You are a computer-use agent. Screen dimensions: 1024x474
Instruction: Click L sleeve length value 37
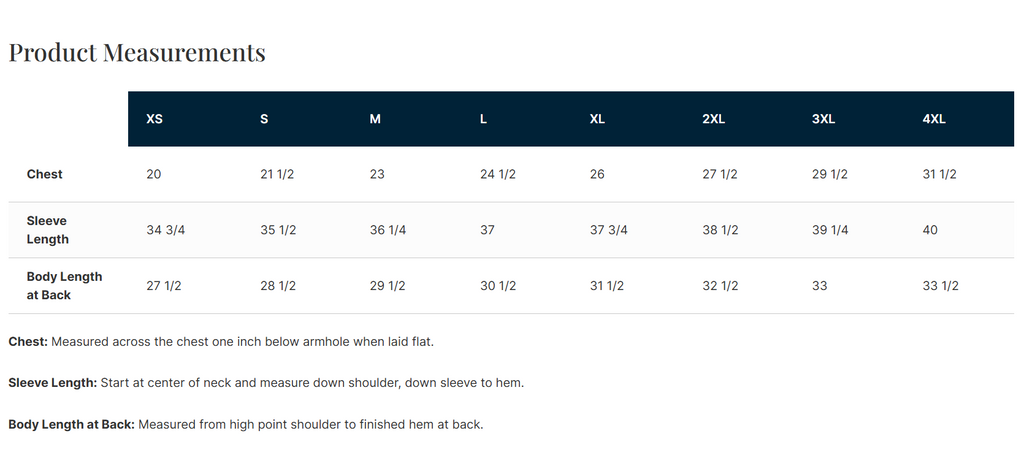[x=487, y=230]
